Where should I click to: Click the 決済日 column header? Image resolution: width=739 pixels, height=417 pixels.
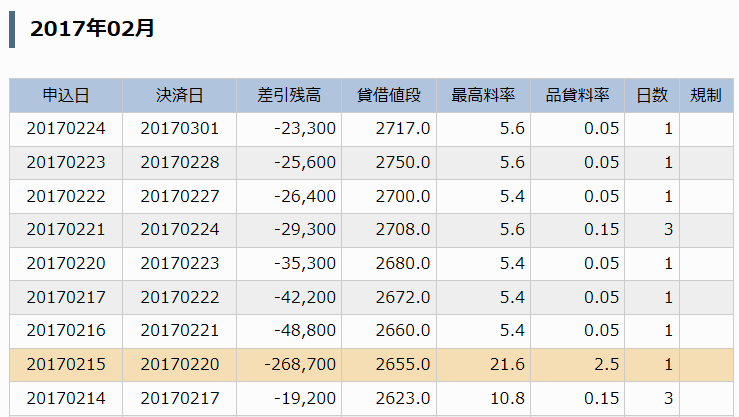(180, 96)
